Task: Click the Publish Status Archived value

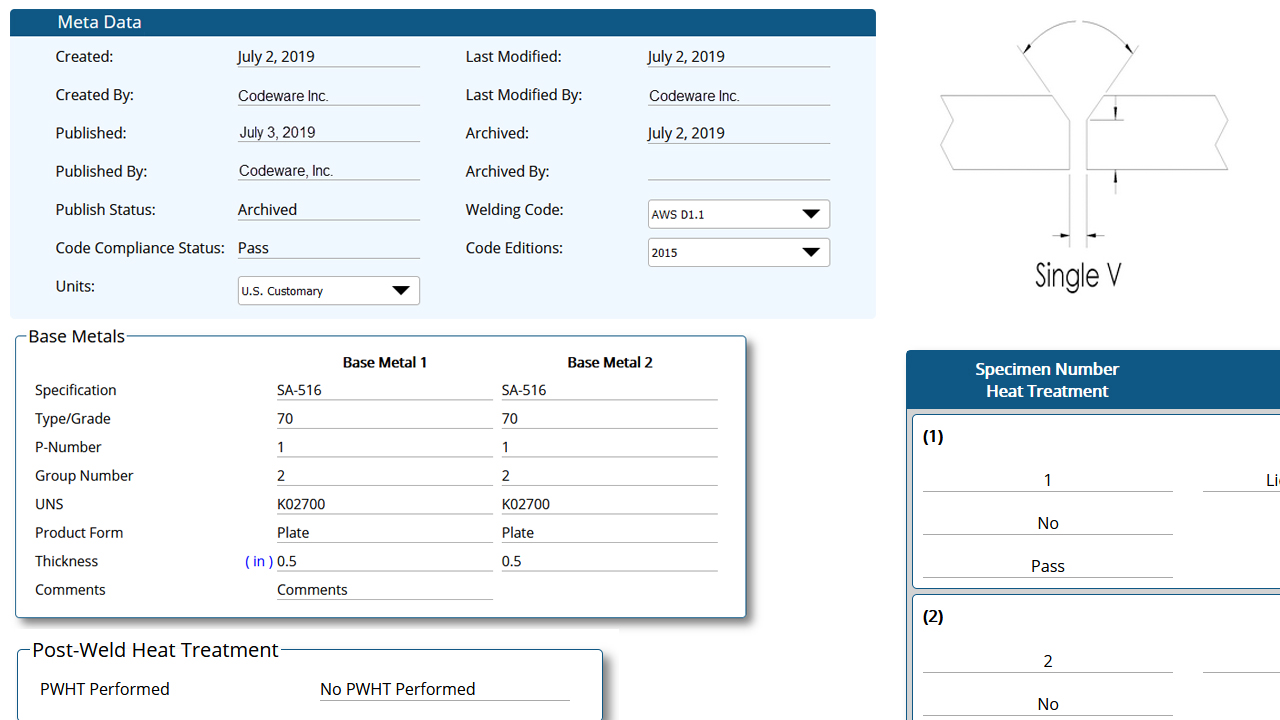Action: pyautogui.click(x=328, y=210)
